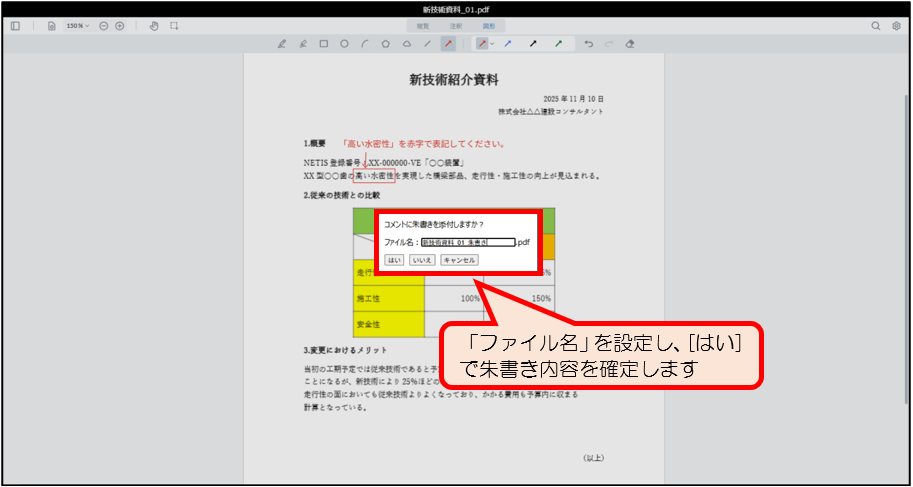Enable the hand pan tool

[x=153, y=25]
